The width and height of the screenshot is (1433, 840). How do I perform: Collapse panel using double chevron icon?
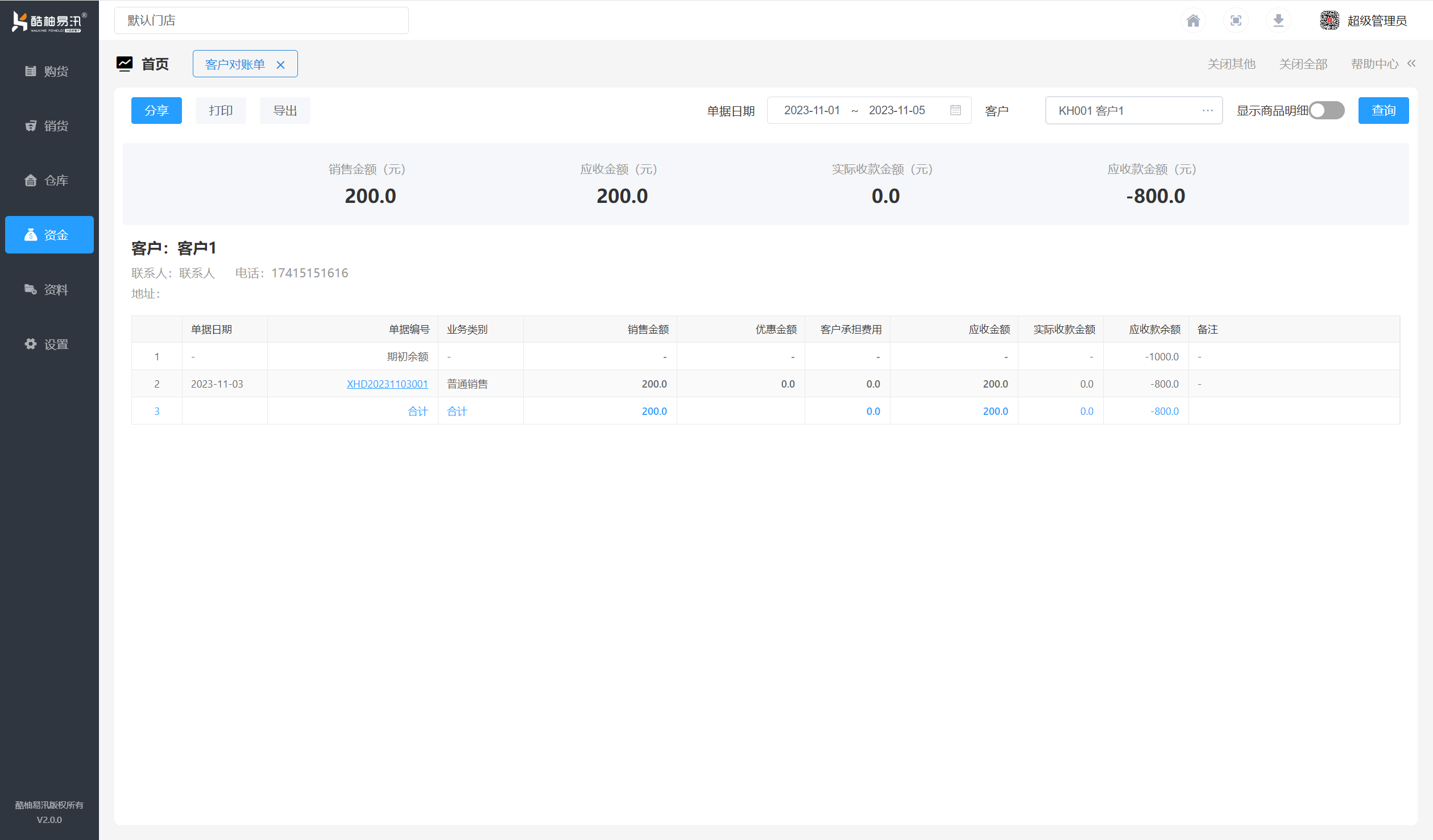pos(1411,64)
